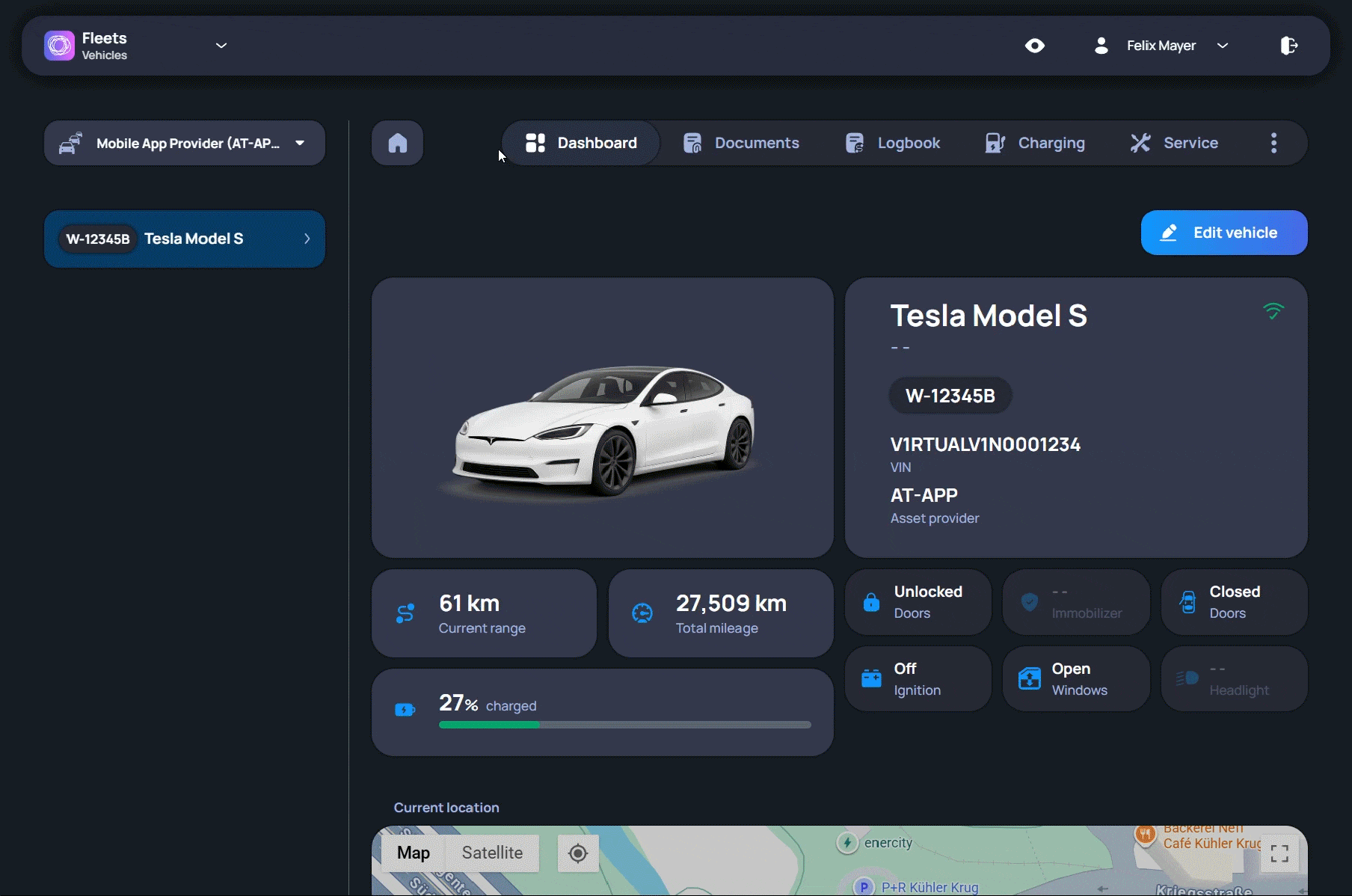This screenshot has height=896, width=1352.
Task: Click the W-12345B license plate badge
Action: pyautogui.click(x=950, y=396)
